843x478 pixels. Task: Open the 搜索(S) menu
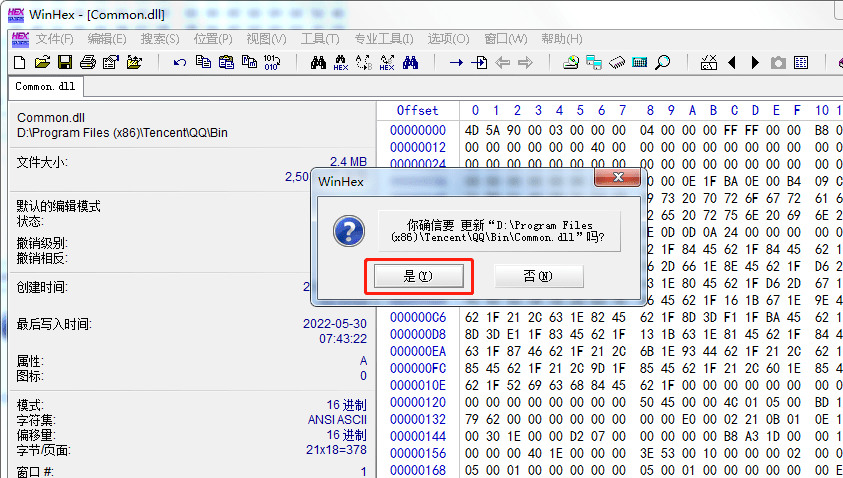coord(160,39)
